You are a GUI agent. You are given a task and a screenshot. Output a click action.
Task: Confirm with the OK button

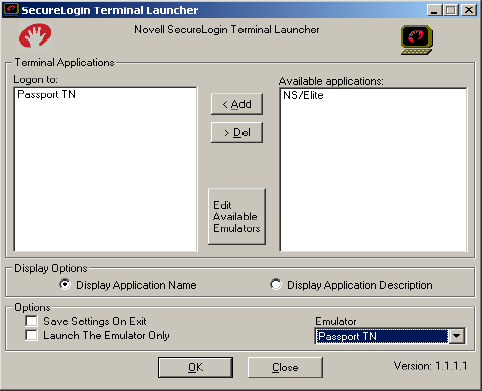(195, 367)
